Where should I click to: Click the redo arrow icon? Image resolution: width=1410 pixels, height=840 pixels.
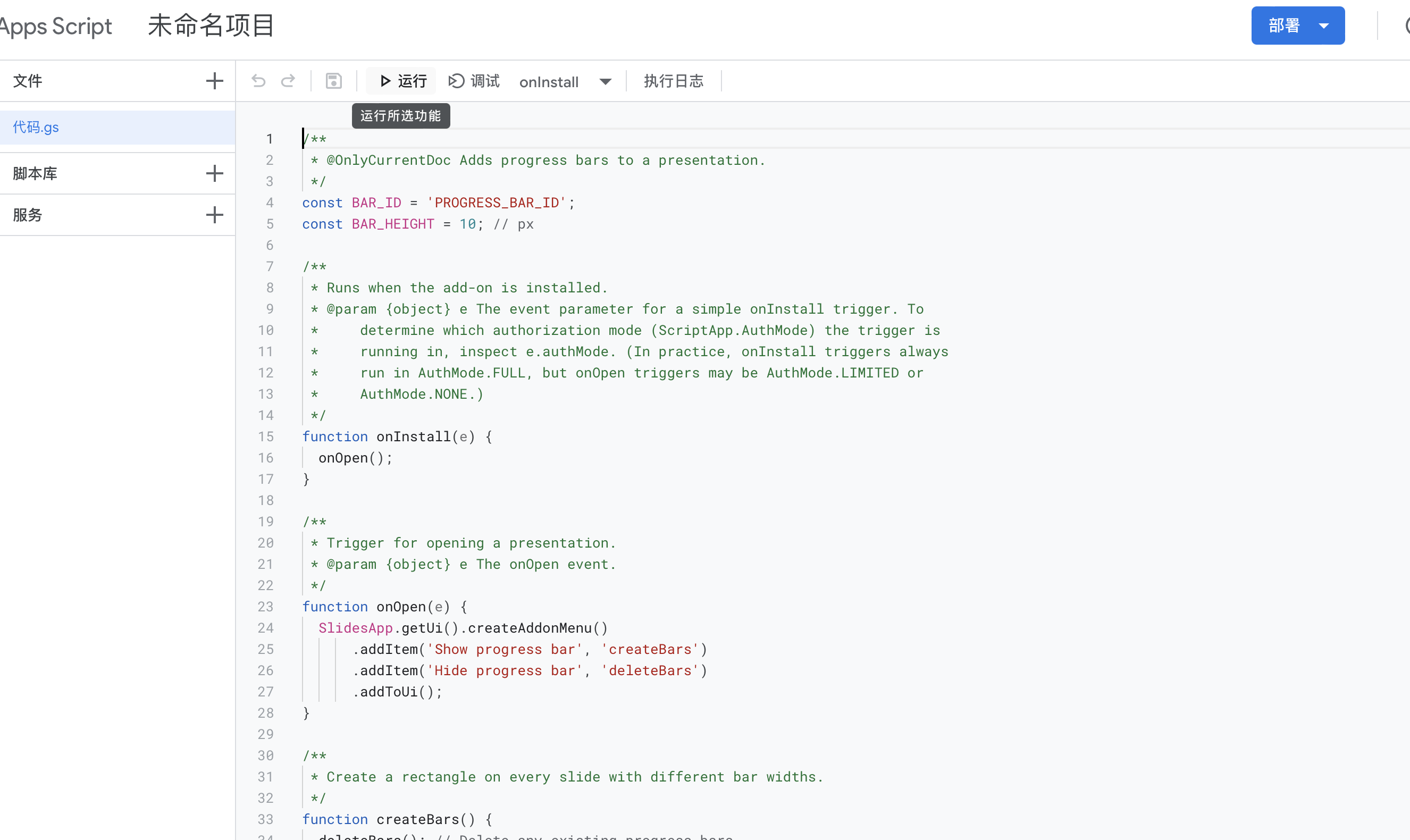pyautogui.click(x=288, y=81)
